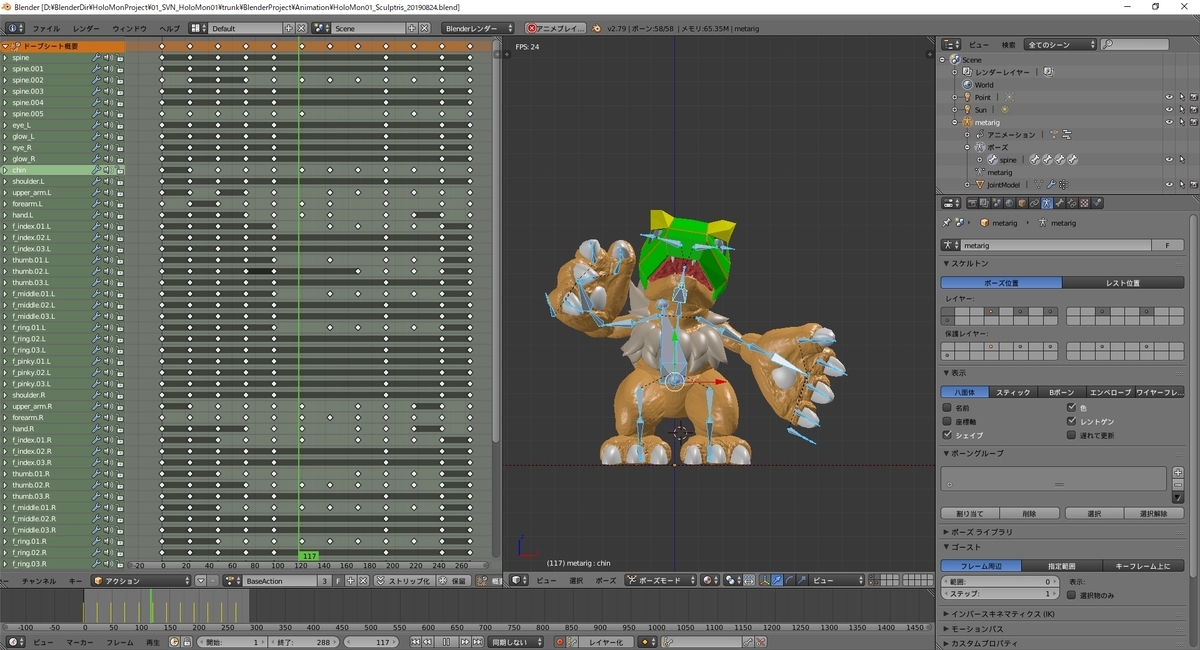Click the 終了 end frame field
1200x650 pixels.
(306, 642)
